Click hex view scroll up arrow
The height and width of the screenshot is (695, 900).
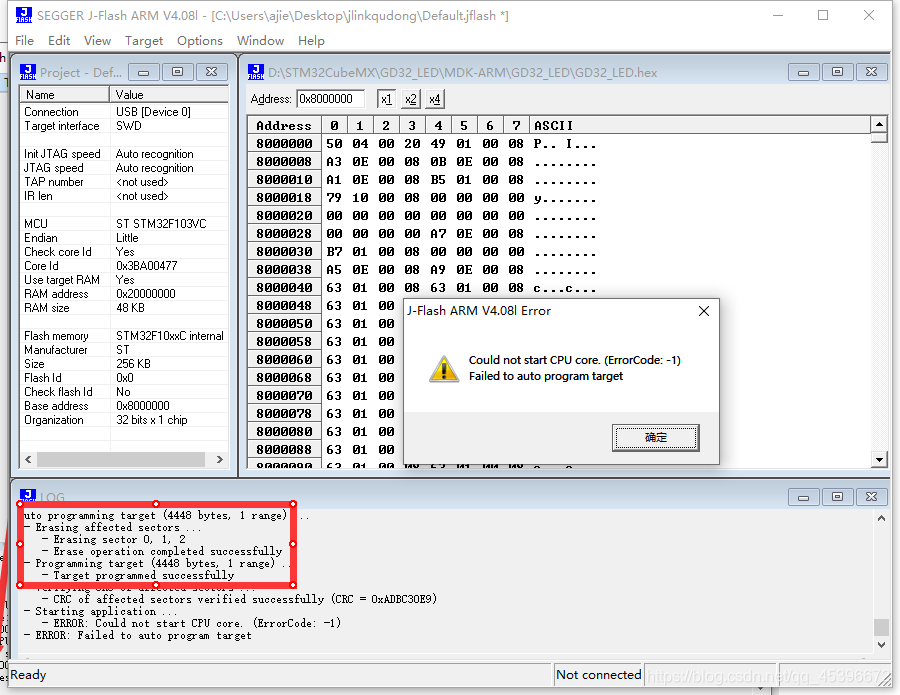coord(879,124)
